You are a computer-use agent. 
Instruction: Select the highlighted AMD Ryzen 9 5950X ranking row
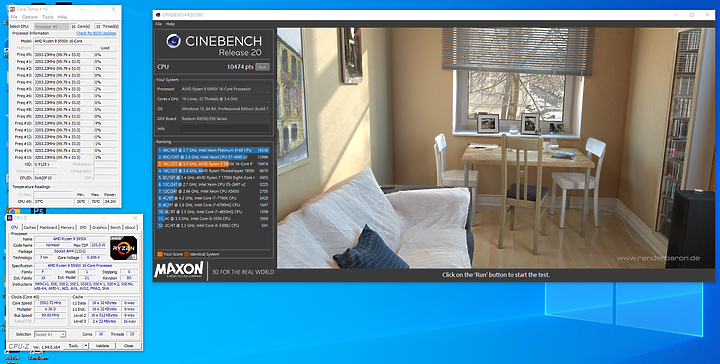pyautogui.click(x=214, y=164)
